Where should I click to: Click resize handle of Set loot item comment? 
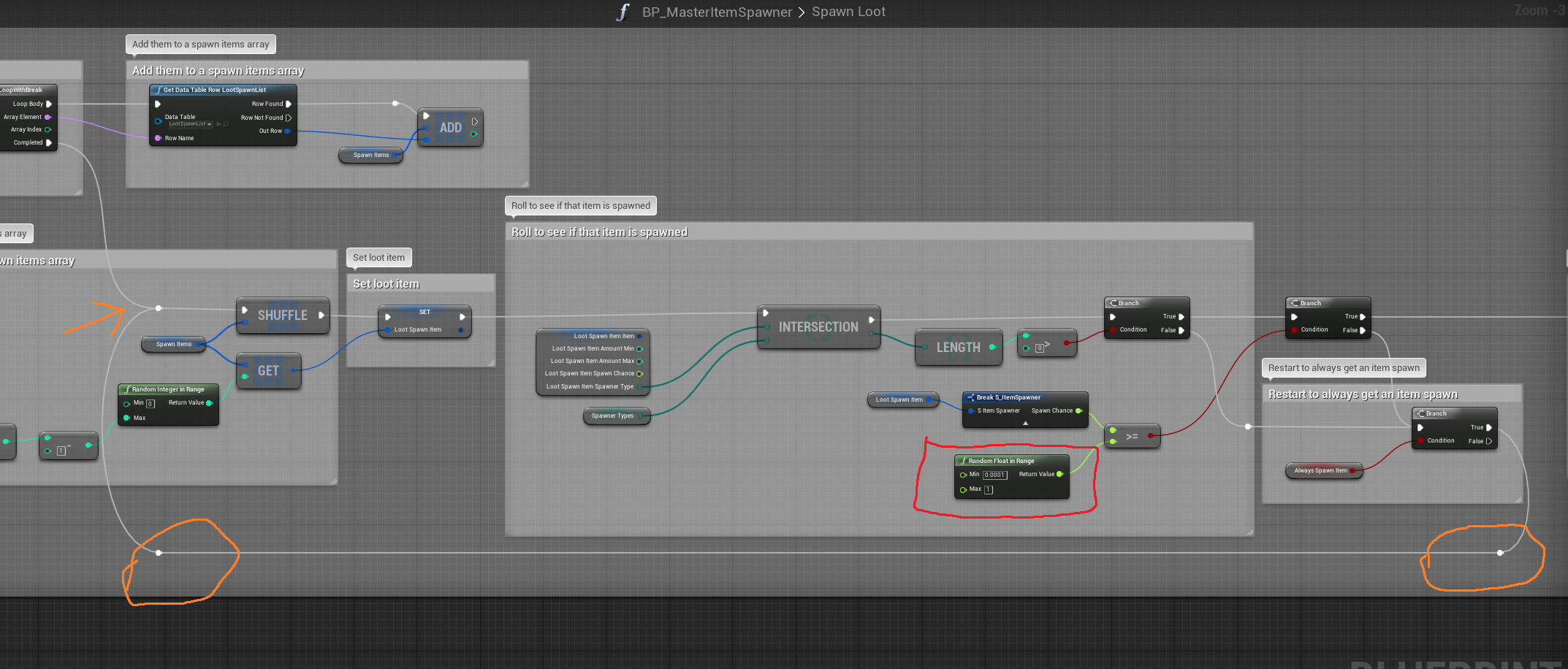point(491,363)
